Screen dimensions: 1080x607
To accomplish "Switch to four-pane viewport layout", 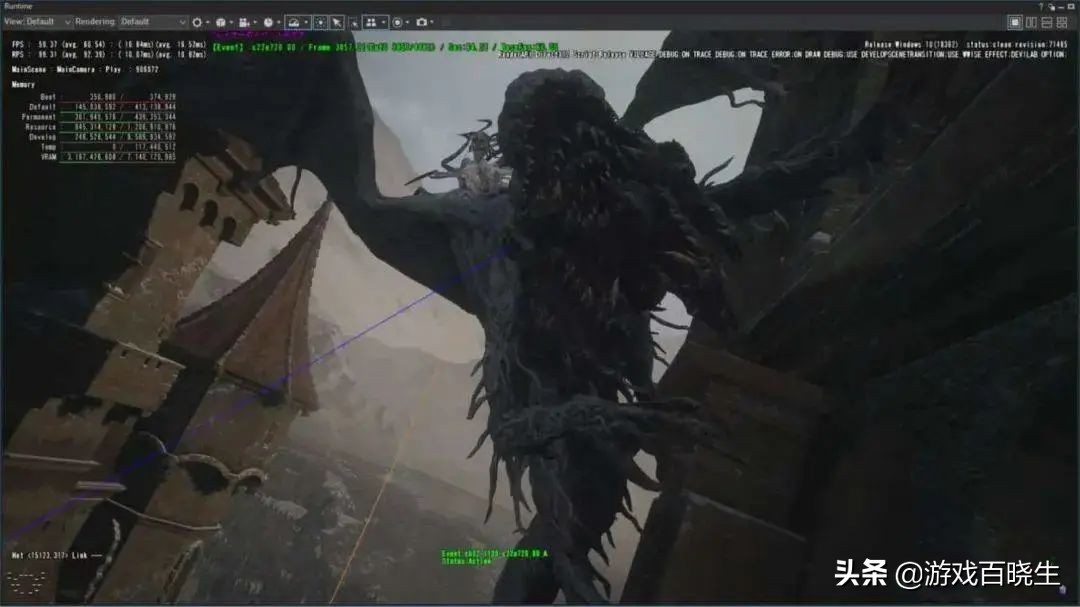I will (x=1062, y=22).
